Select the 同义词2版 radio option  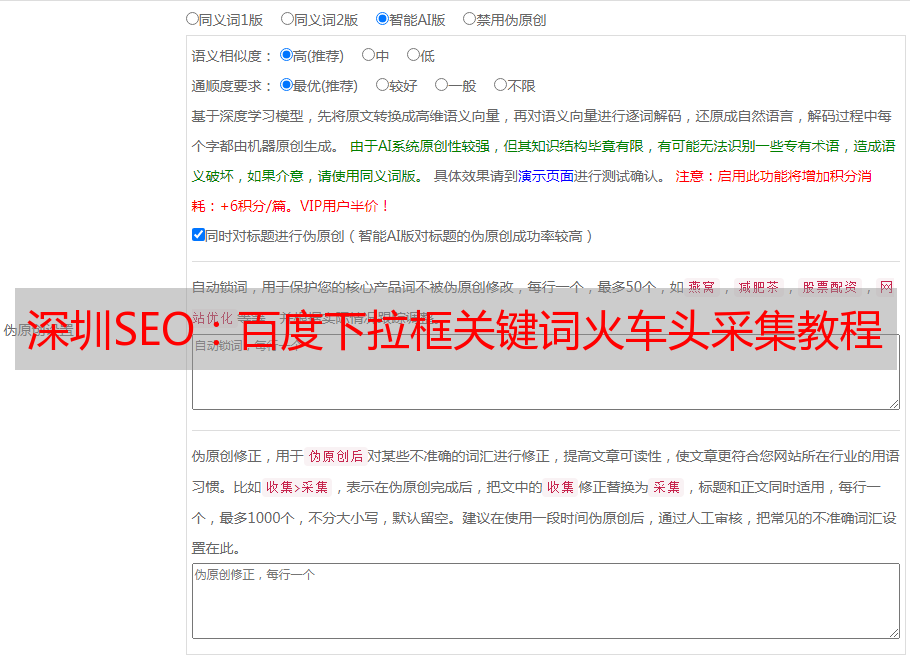pos(287,18)
